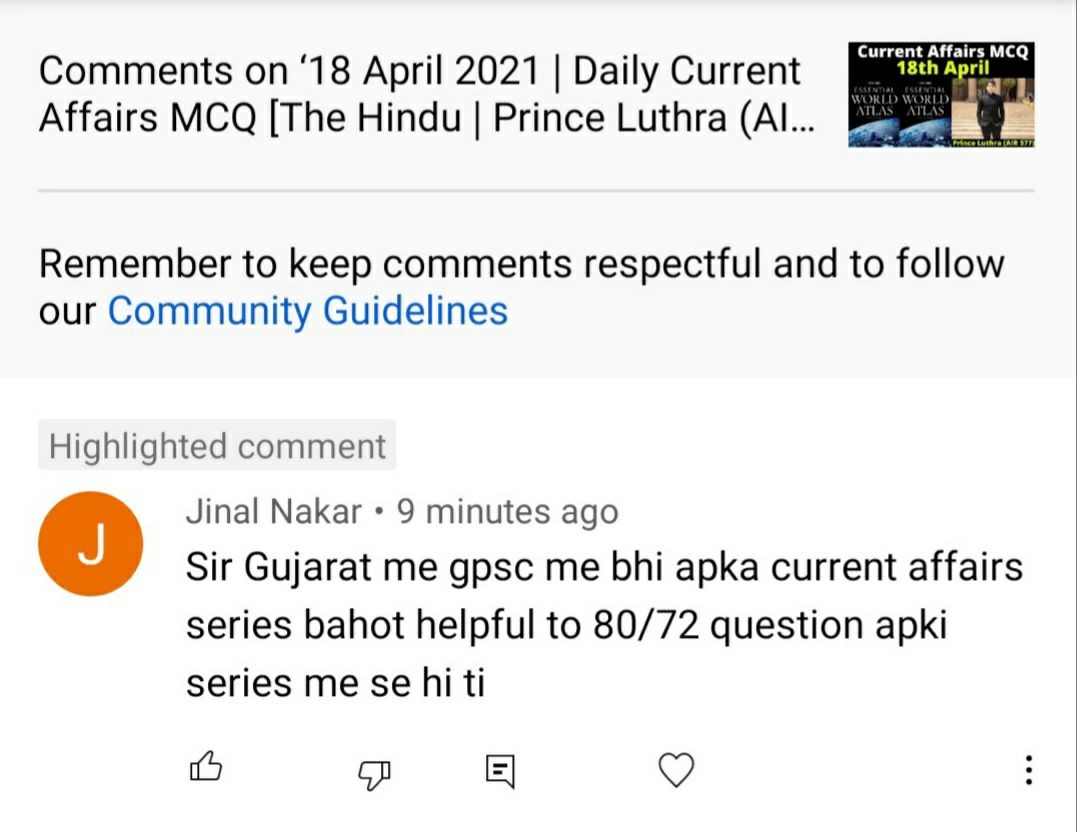Dislike the comment with thumbs down icon
The height and width of the screenshot is (832, 1077).
(374, 770)
